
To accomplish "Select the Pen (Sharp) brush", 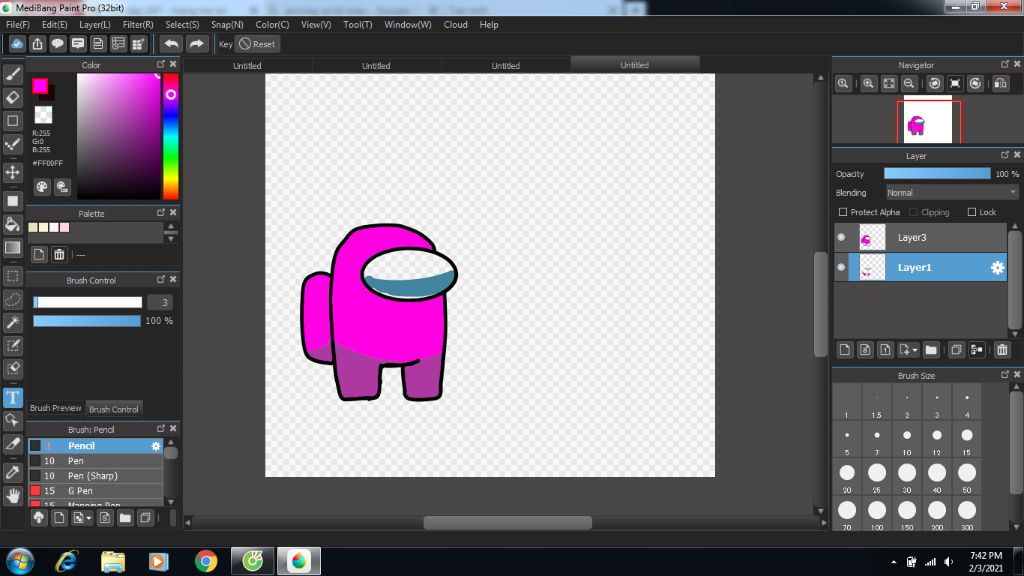I will (x=95, y=476).
